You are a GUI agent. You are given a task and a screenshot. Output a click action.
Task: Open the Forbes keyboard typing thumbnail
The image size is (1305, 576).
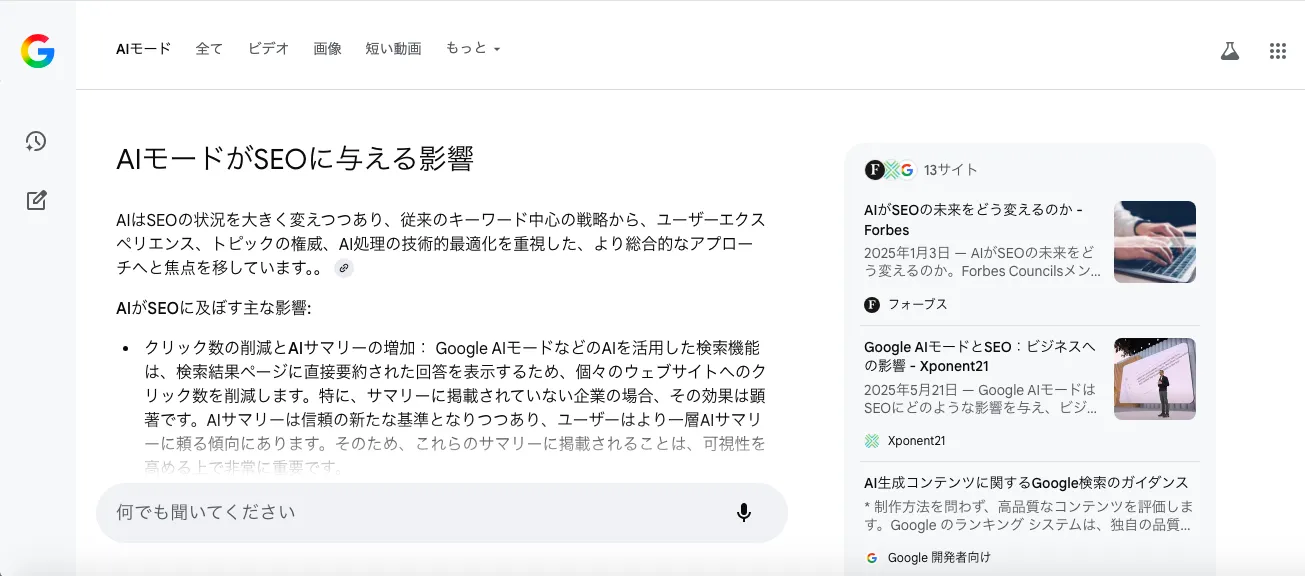pyautogui.click(x=1155, y=242)
